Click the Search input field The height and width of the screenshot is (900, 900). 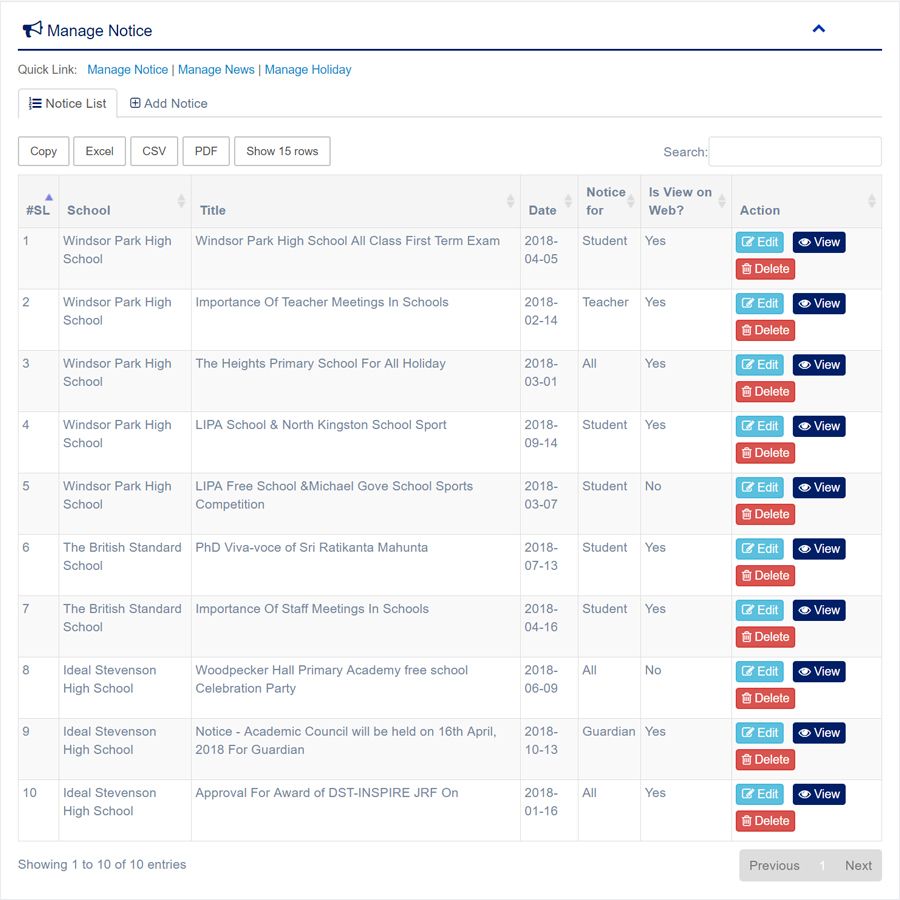[794, 151]
